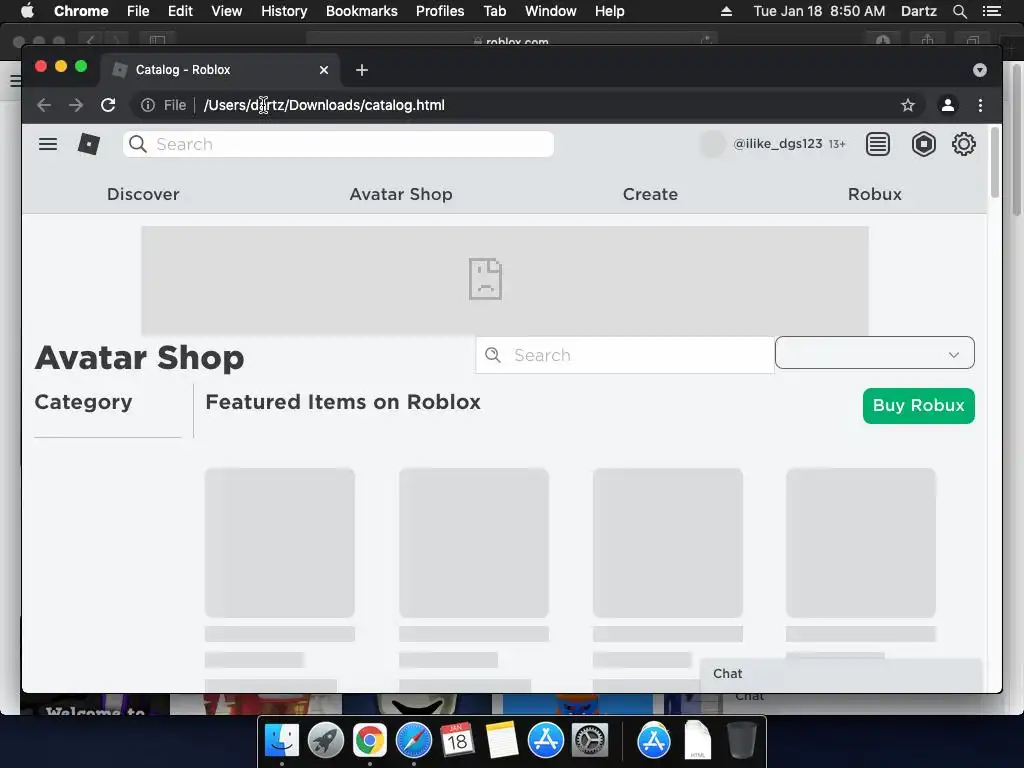Click the first placeholder item thumbnail
This screenshot has width=1024, height=768.
pyautogui.click(x=280, y=543)
